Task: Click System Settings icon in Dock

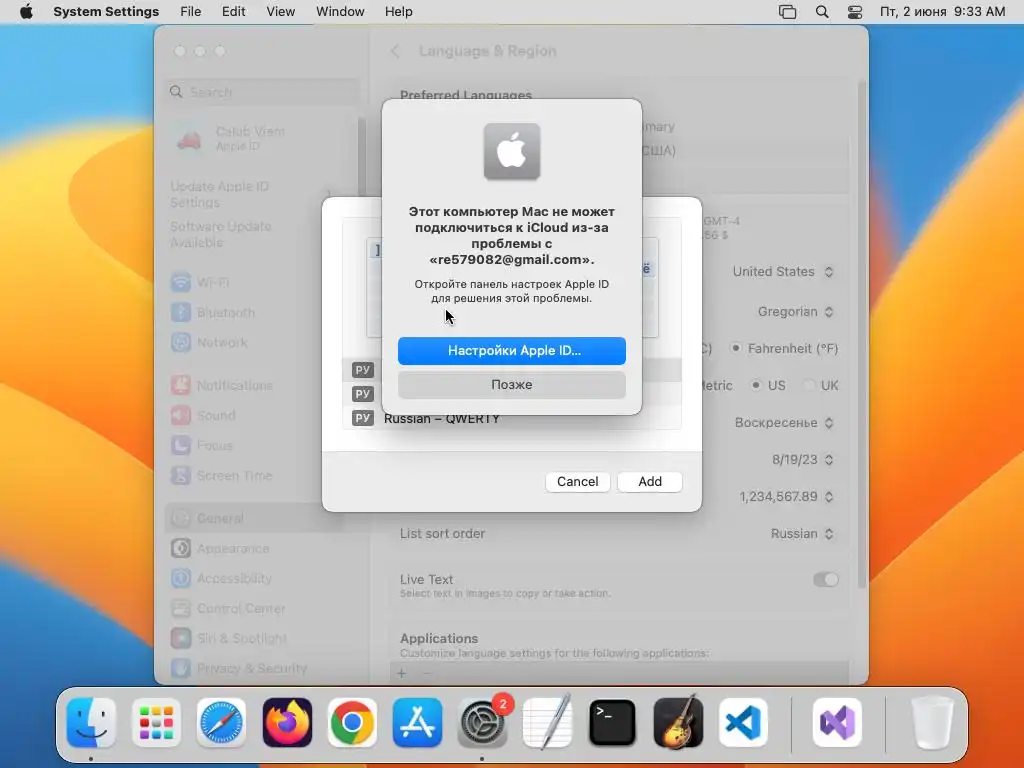Action: click(482, 722)
